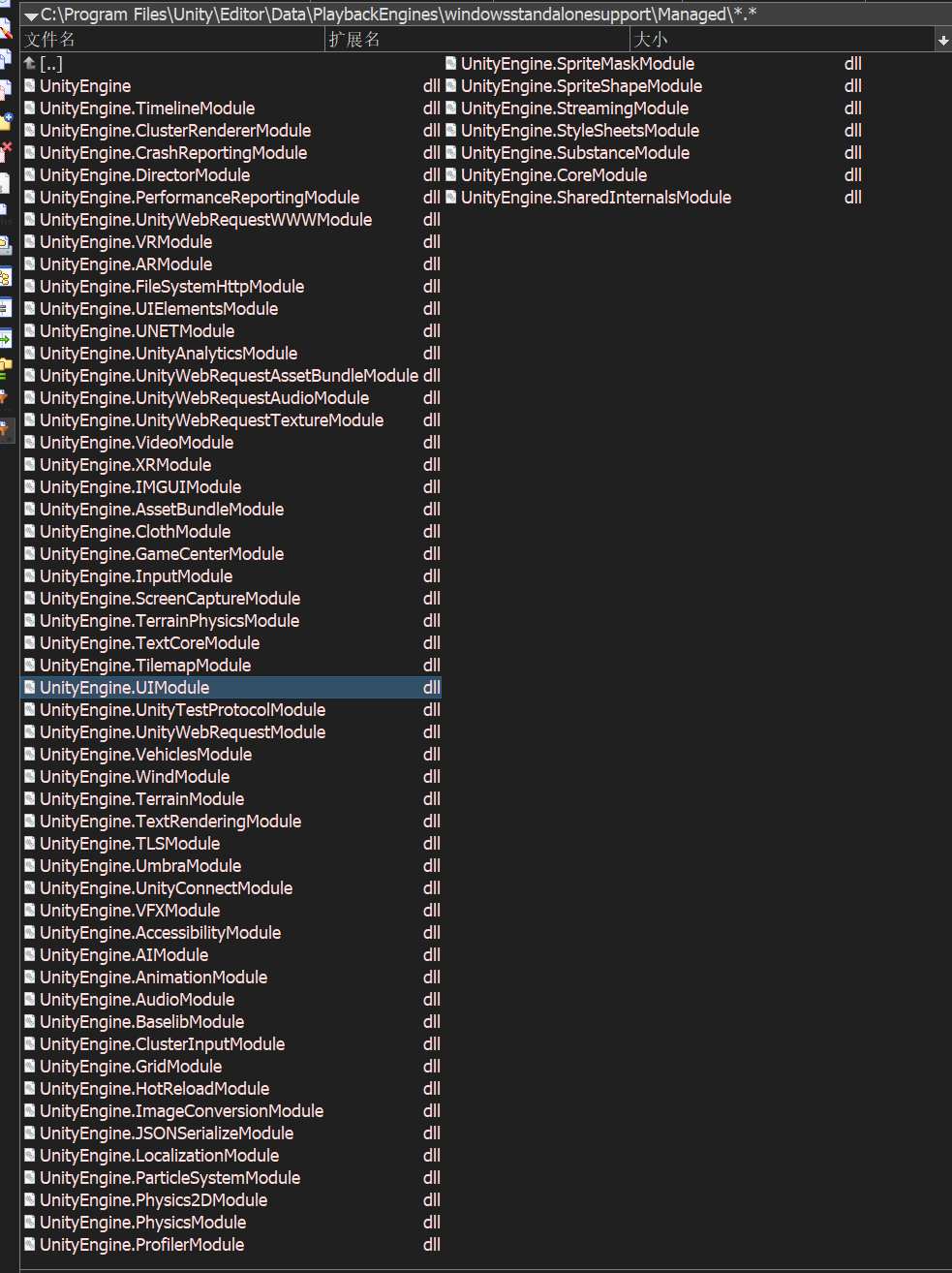Sort by the 文件名 column header

173,40
